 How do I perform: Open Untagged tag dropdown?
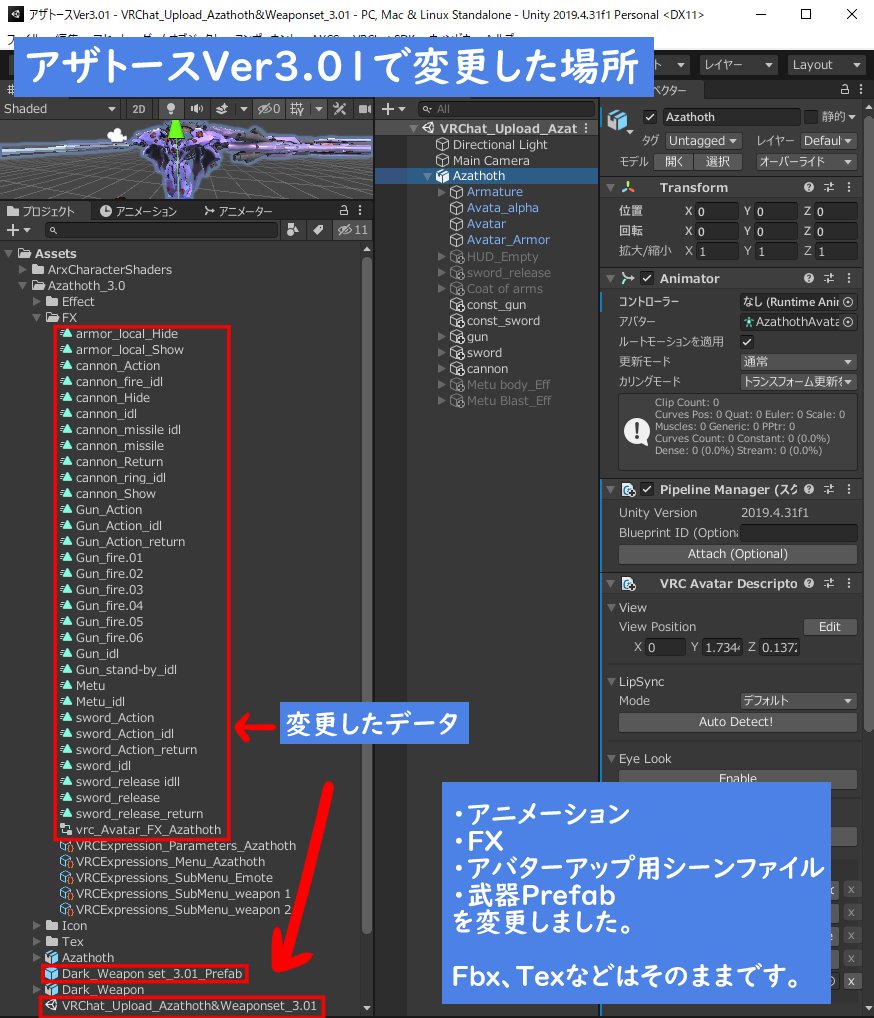[703, 141]
